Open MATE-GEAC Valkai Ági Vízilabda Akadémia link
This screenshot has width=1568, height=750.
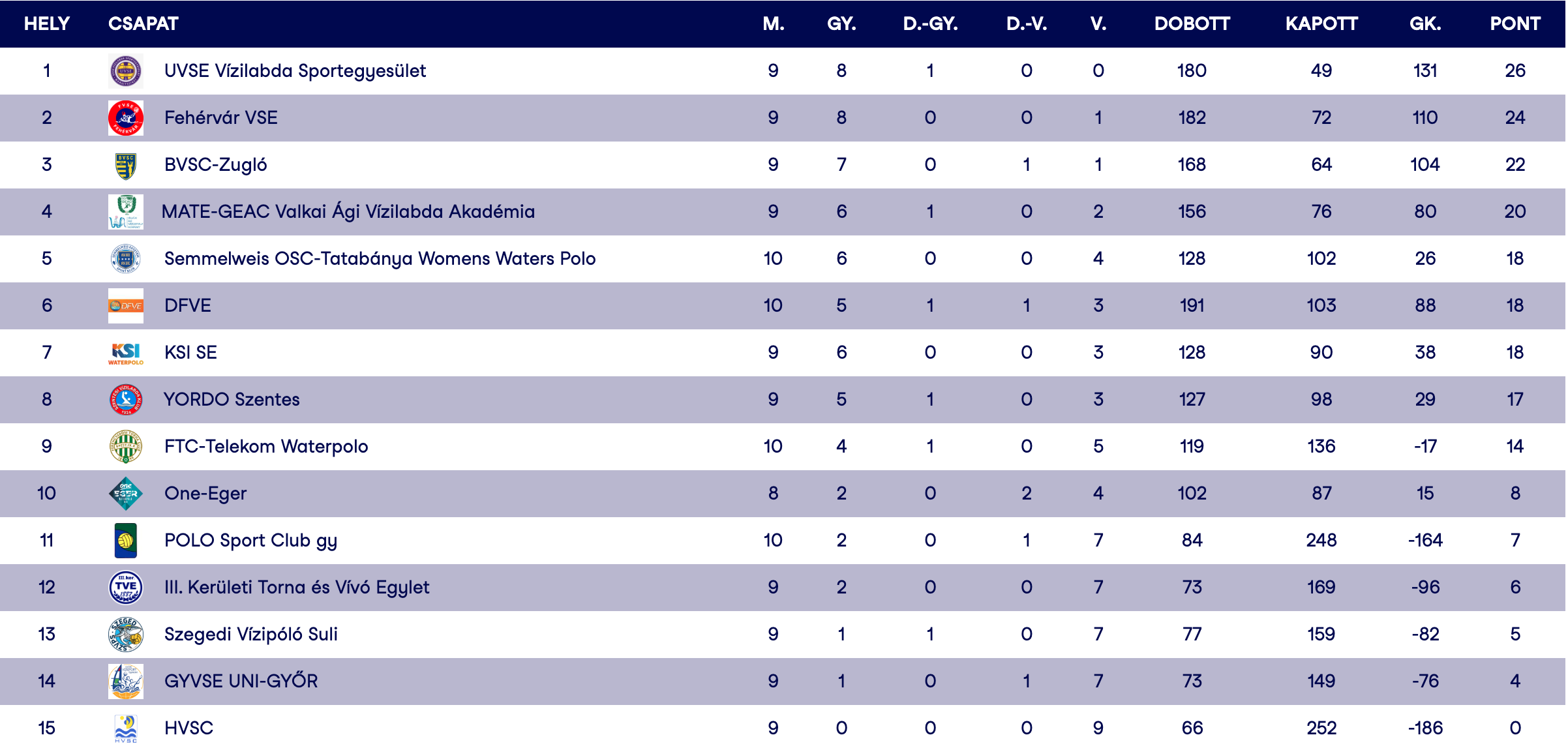348,212
